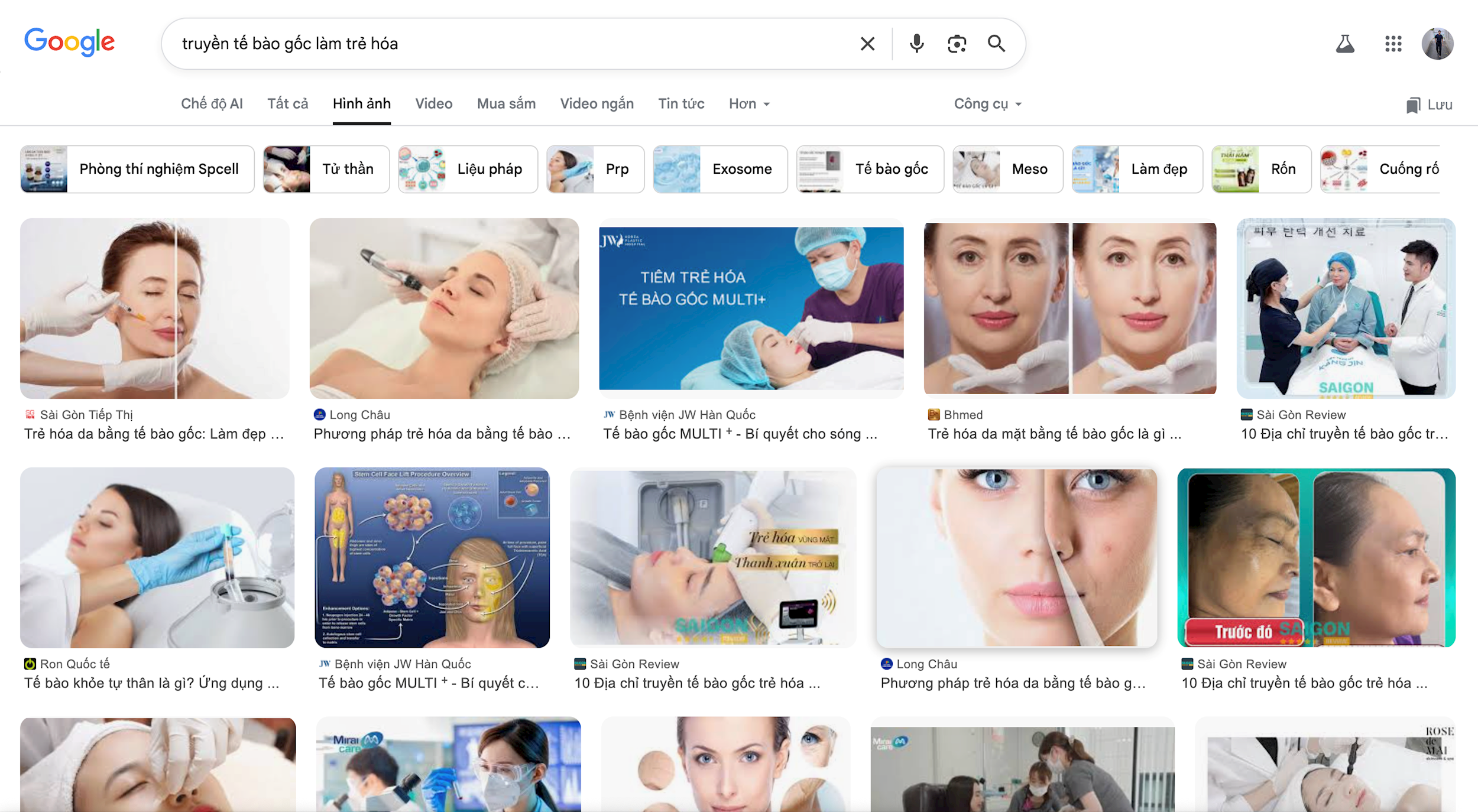Open Search Labs flask icon
1478x812 pixels.
(1345, 44)
